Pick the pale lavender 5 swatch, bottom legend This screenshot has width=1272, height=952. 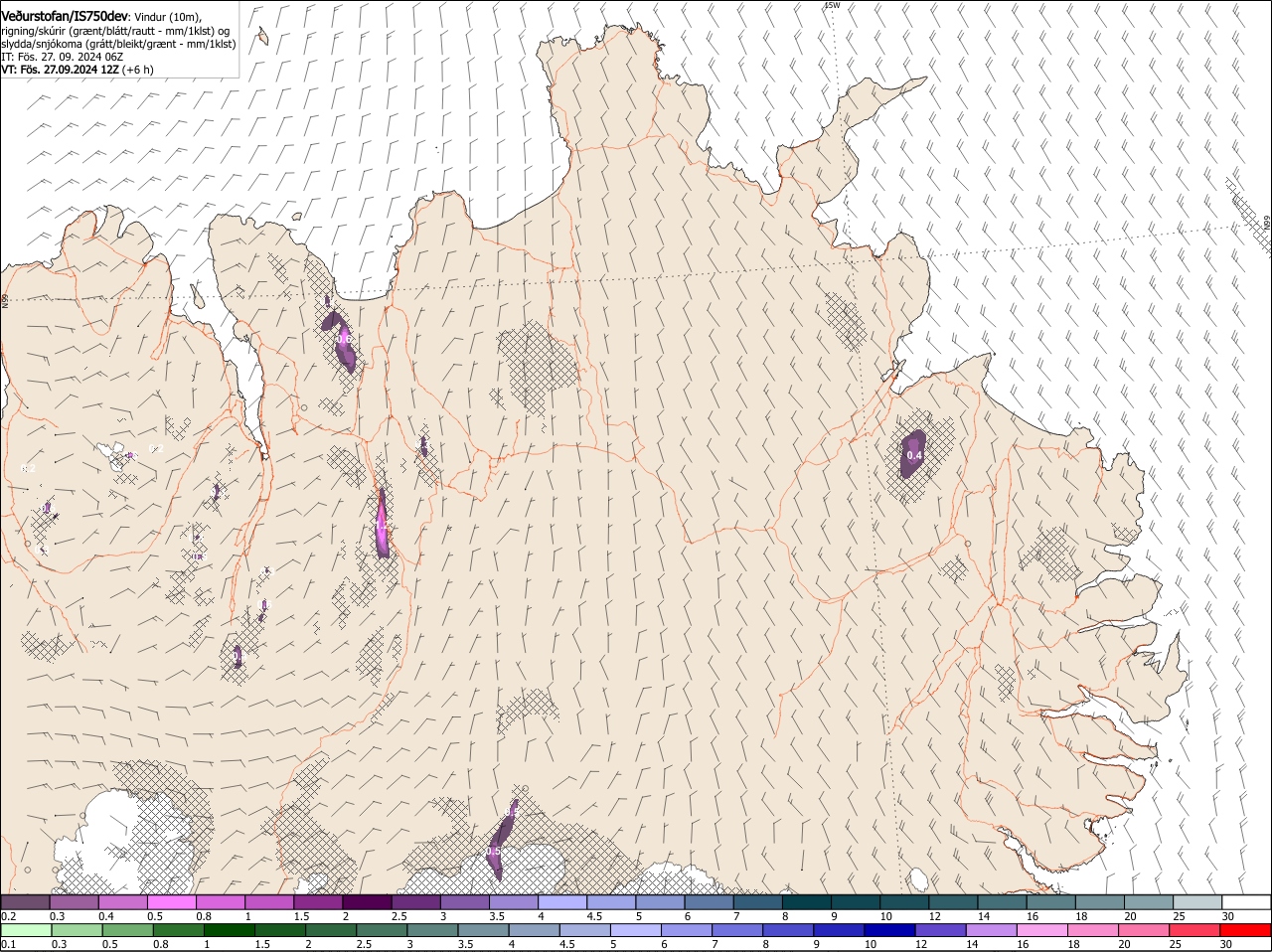click(x=635, y=930)
